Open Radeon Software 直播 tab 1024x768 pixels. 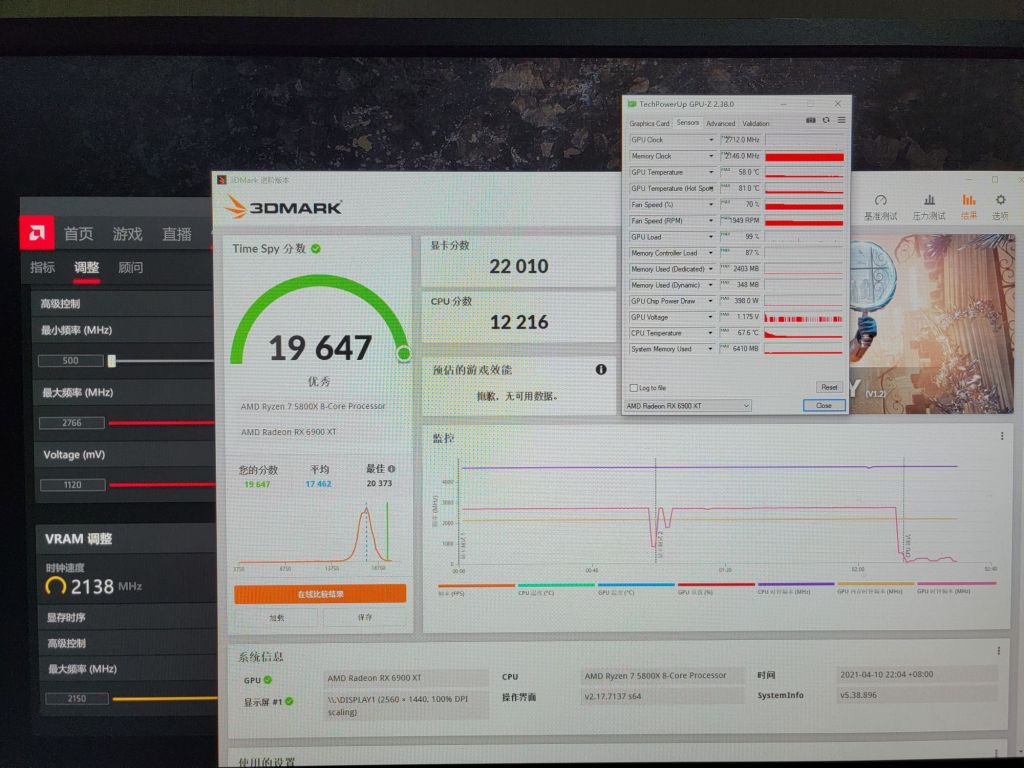click(176, 234)
